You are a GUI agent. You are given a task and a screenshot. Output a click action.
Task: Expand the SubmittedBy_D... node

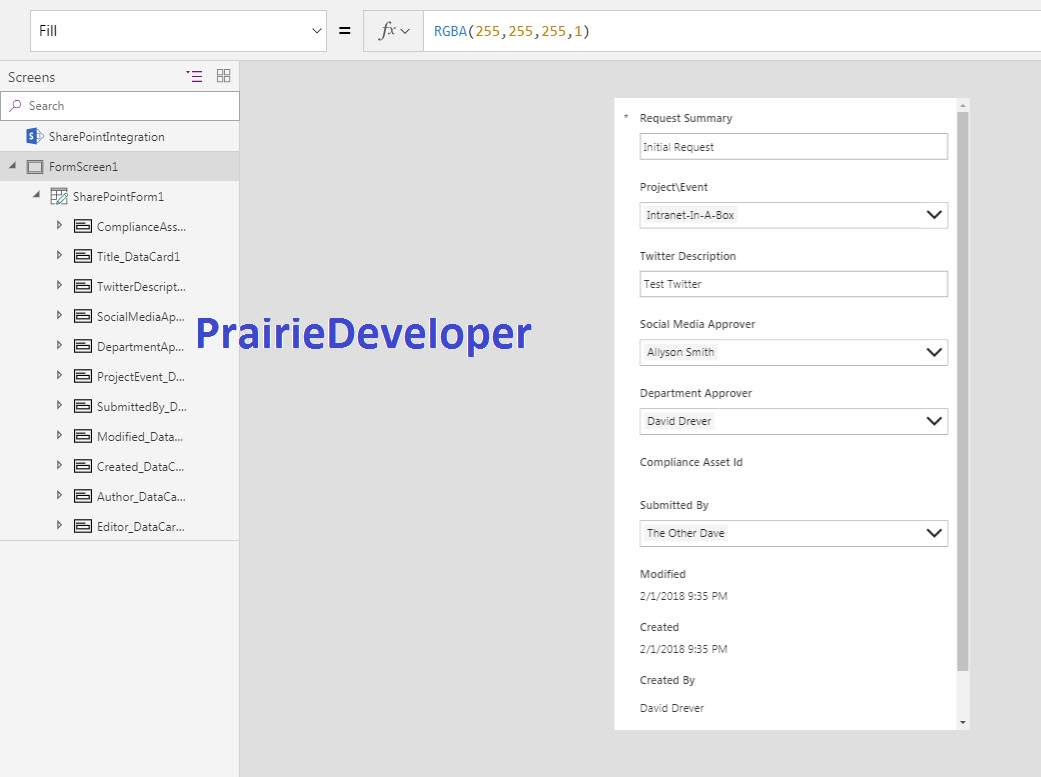(59, 404)
